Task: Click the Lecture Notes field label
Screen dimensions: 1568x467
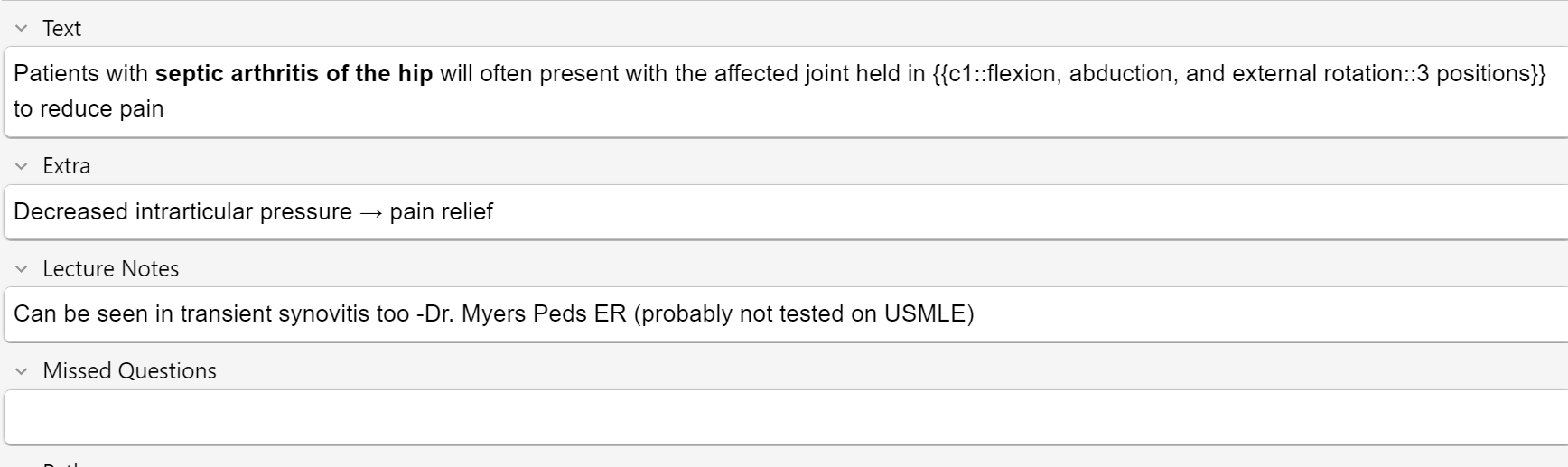Action: click(110, 269)
